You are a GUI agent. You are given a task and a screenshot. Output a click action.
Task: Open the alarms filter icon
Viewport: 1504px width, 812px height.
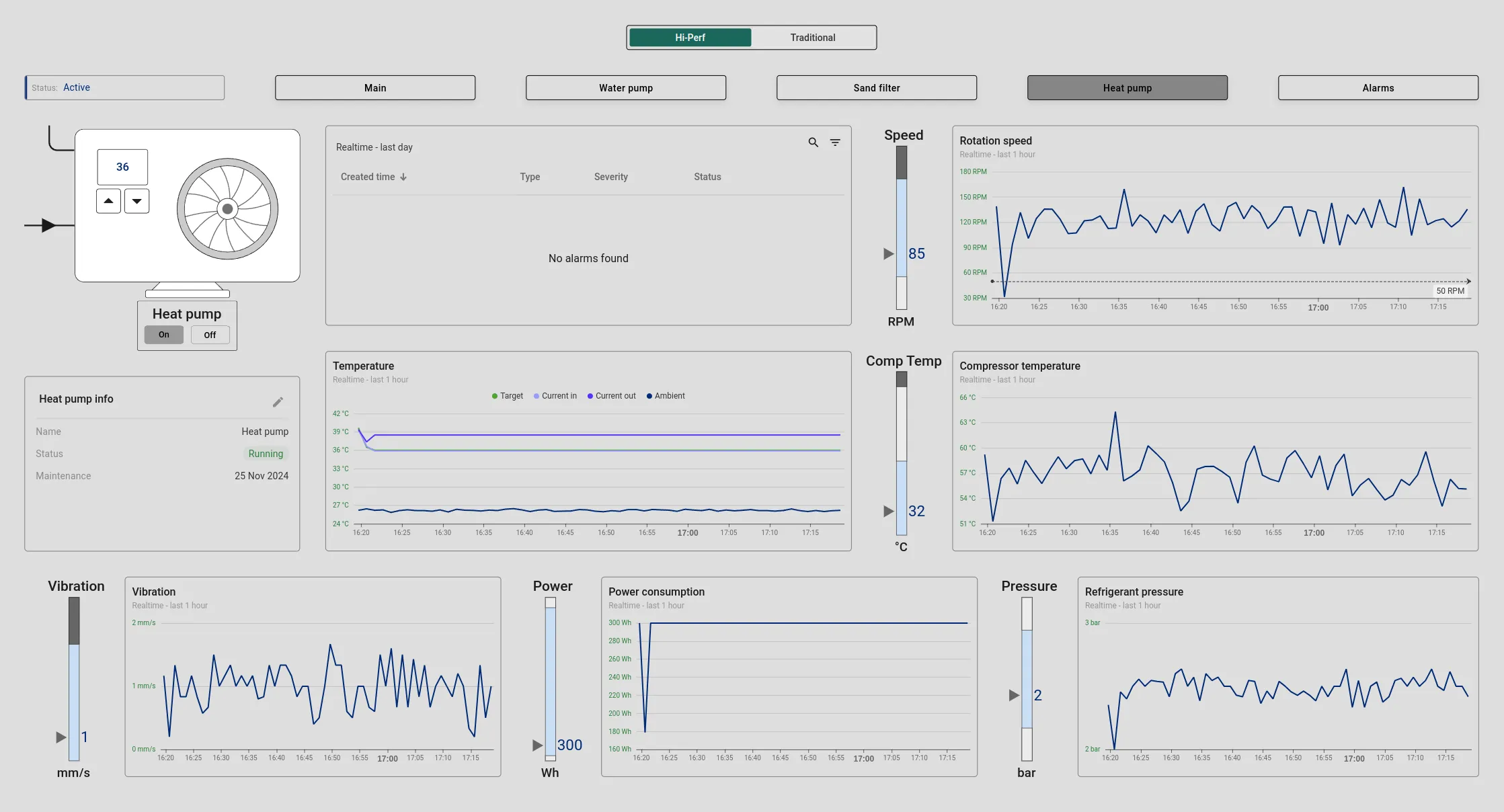pyautogui.click(x=835, y=143)
